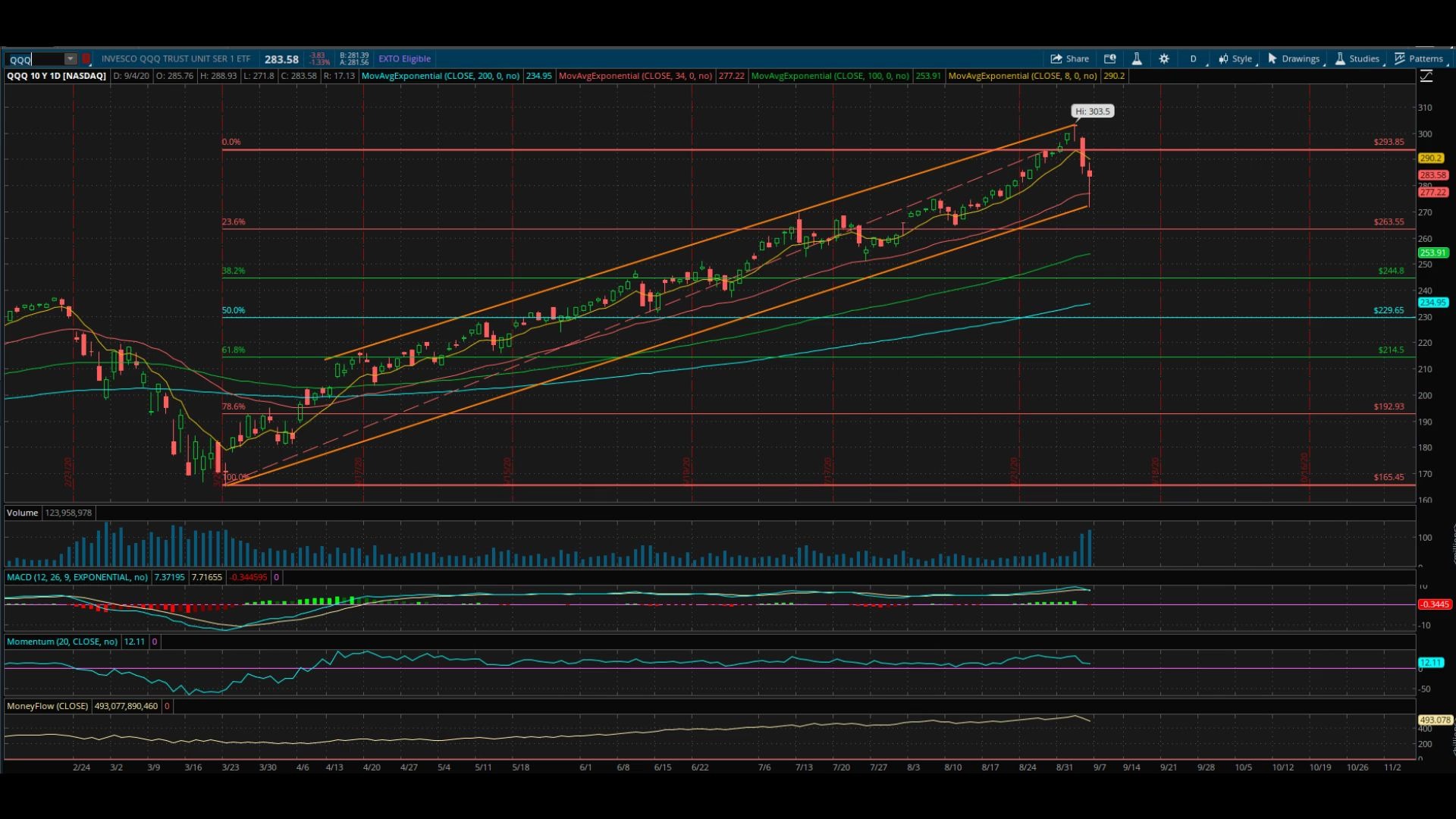Click the 277.22 EMA price axis tag
Screen dimensions: 1456x819
(x=1432, y=193)
